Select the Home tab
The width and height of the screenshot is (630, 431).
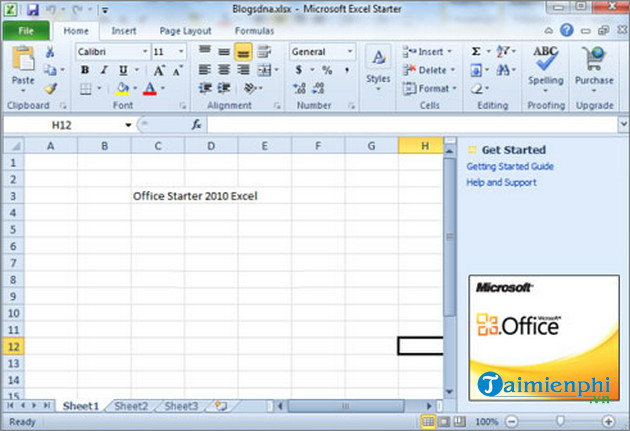tap(76, 31)
